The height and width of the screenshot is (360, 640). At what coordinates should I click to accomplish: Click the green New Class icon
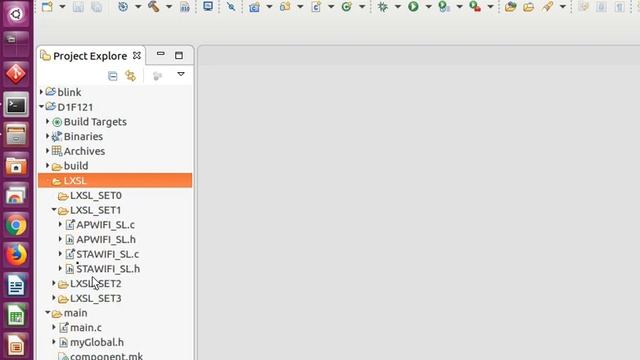click(x=347, y=7)
